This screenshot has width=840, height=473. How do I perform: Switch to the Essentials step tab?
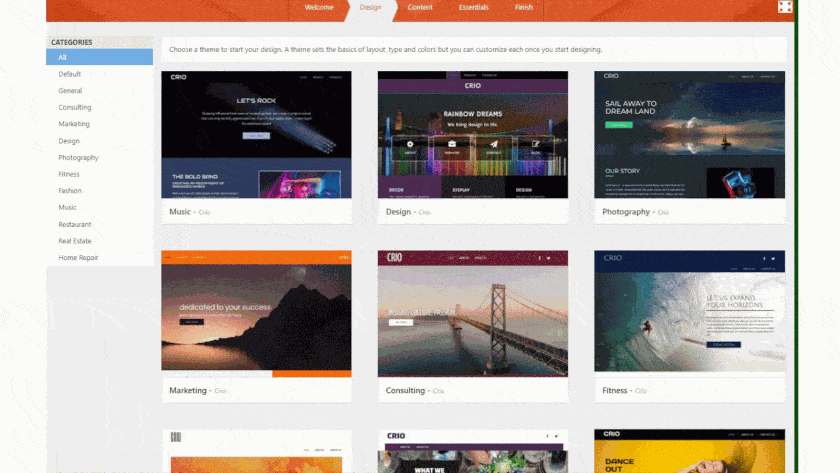point(474,7)
